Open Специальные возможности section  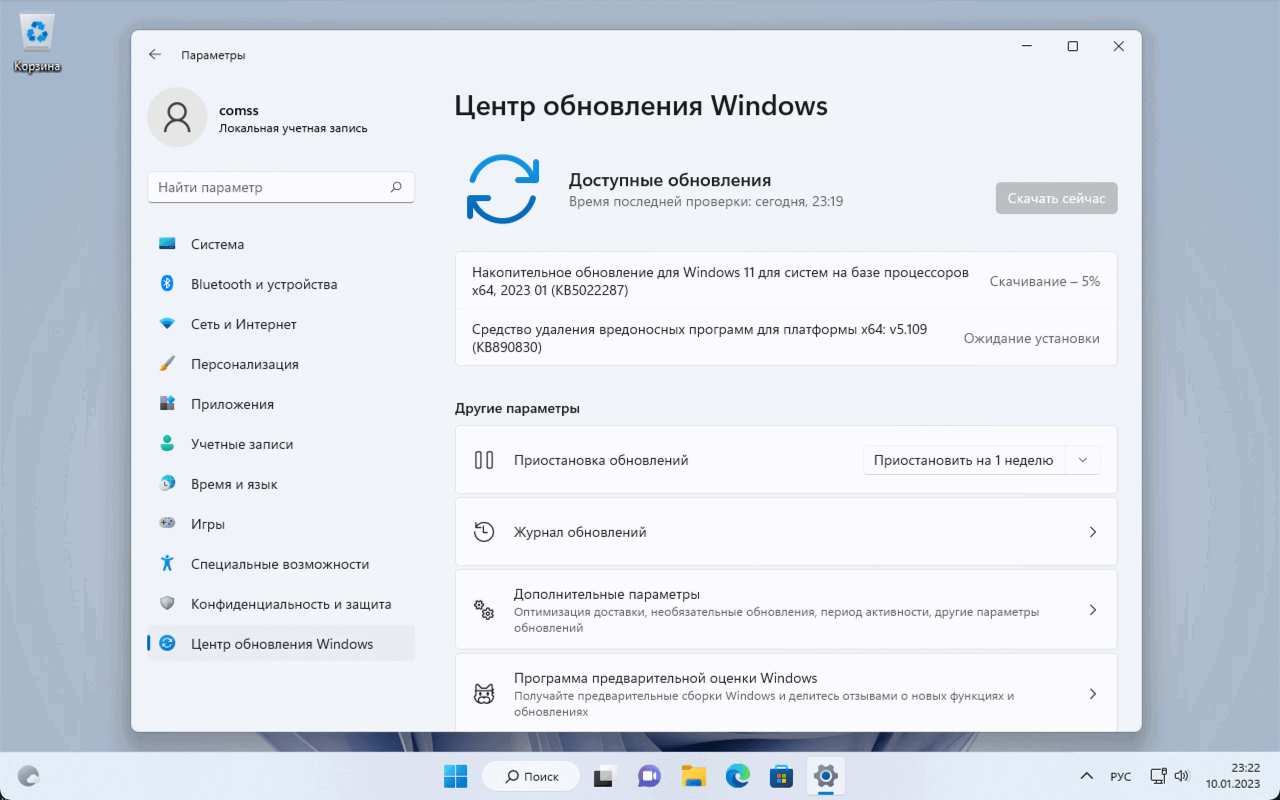click(281, 564)
